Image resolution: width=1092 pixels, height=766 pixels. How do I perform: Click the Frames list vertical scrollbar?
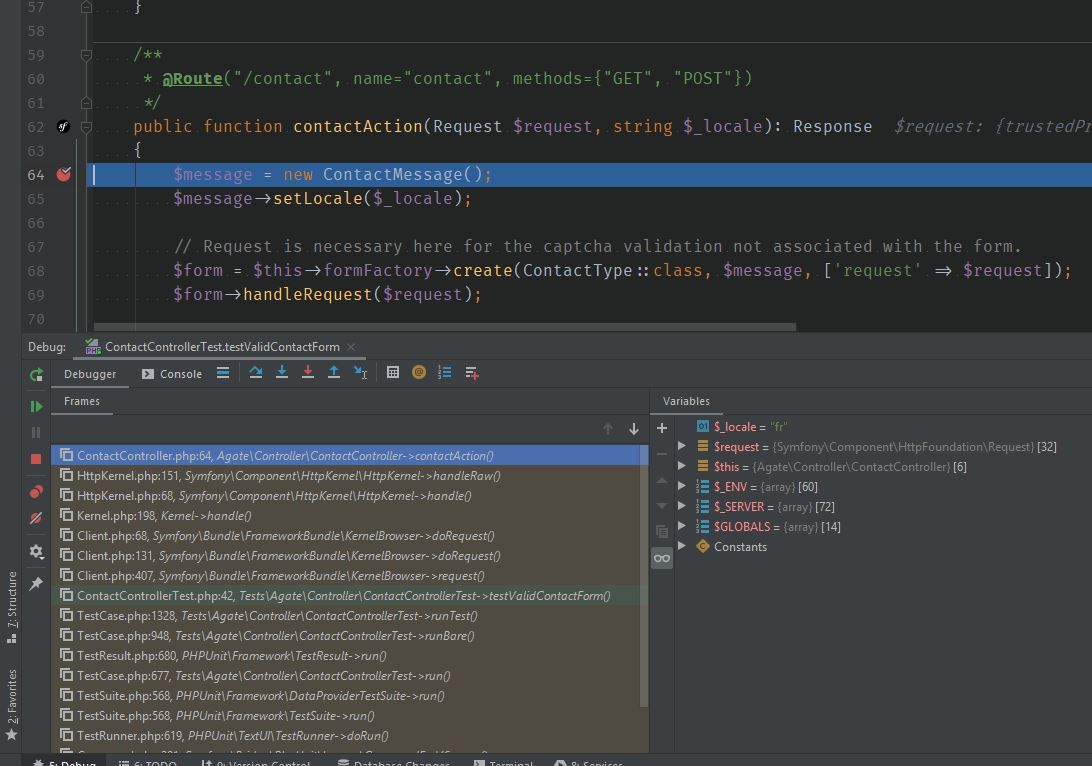click(x=644, y=576)
